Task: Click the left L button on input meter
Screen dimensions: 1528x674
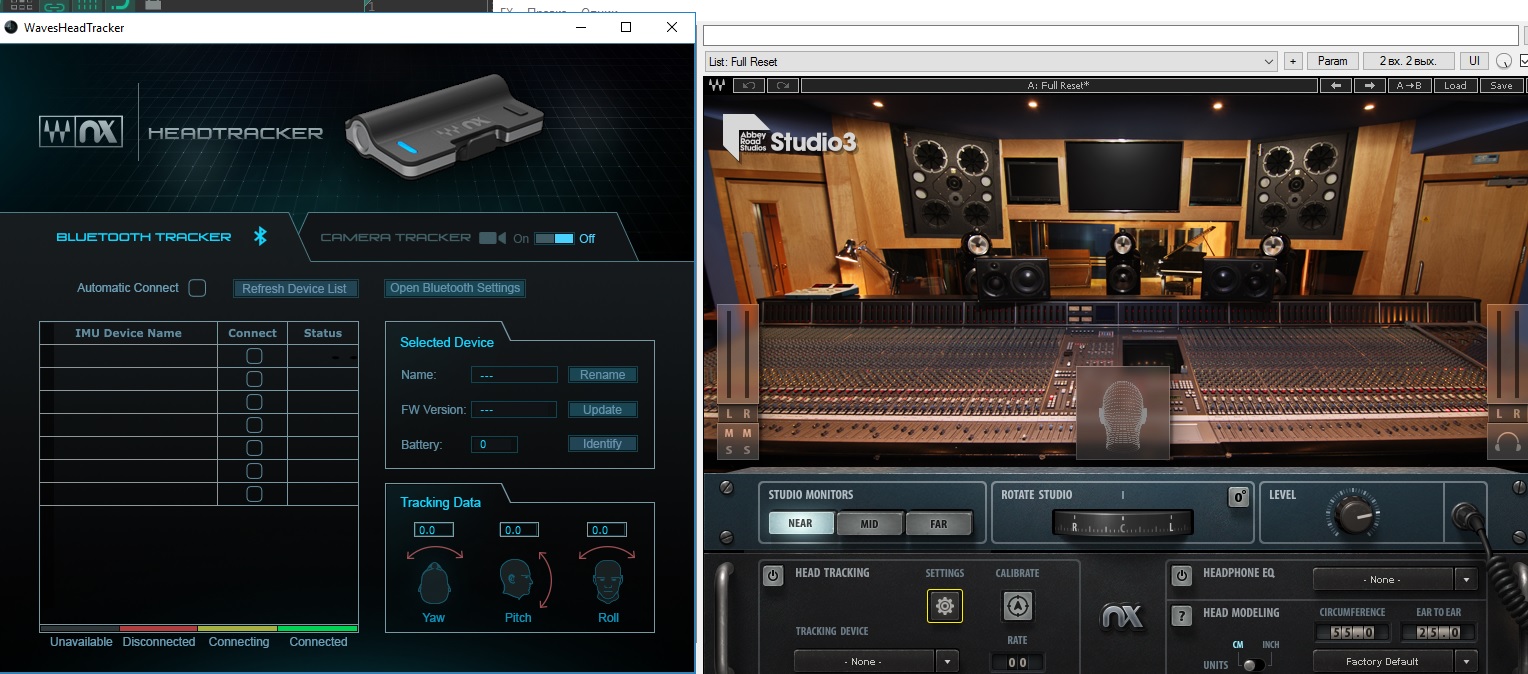Action: coord(729,414)
